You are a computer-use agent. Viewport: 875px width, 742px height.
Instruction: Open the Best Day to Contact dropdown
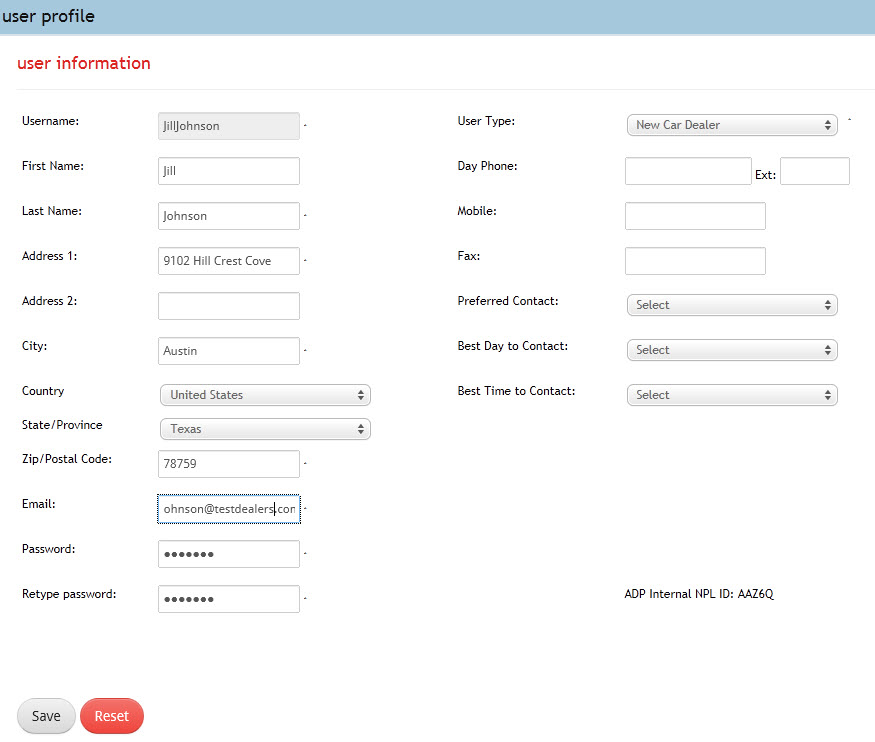731,350
